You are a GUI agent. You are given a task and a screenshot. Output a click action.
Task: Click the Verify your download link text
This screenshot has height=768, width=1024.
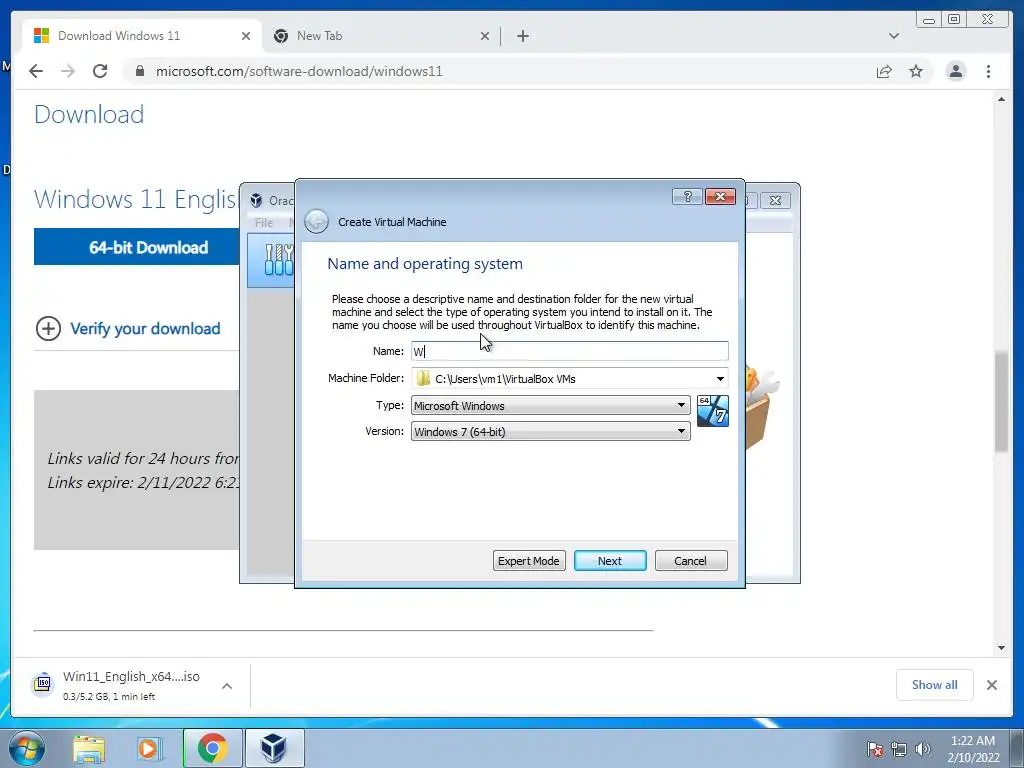(x=145, y=328)
